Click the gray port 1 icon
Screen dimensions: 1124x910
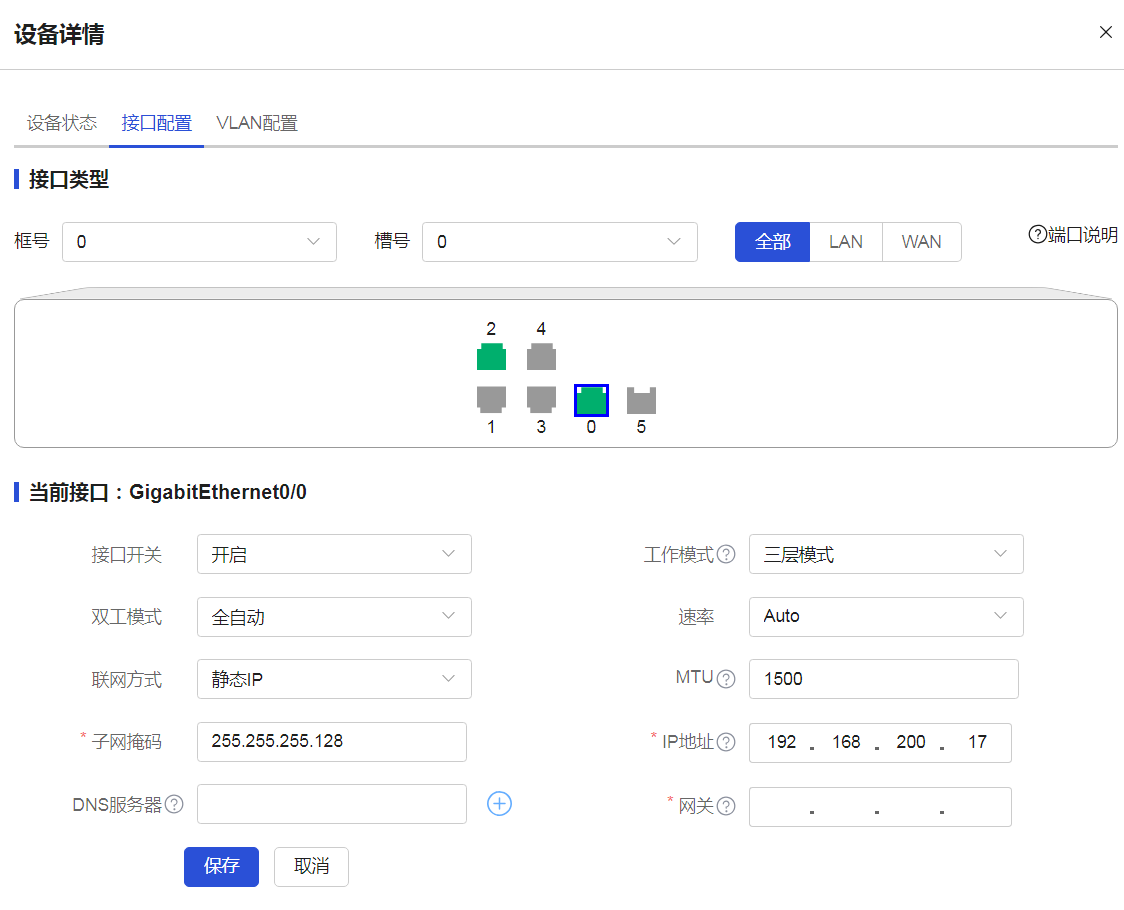pyautogui.click(x=491, y=400)
